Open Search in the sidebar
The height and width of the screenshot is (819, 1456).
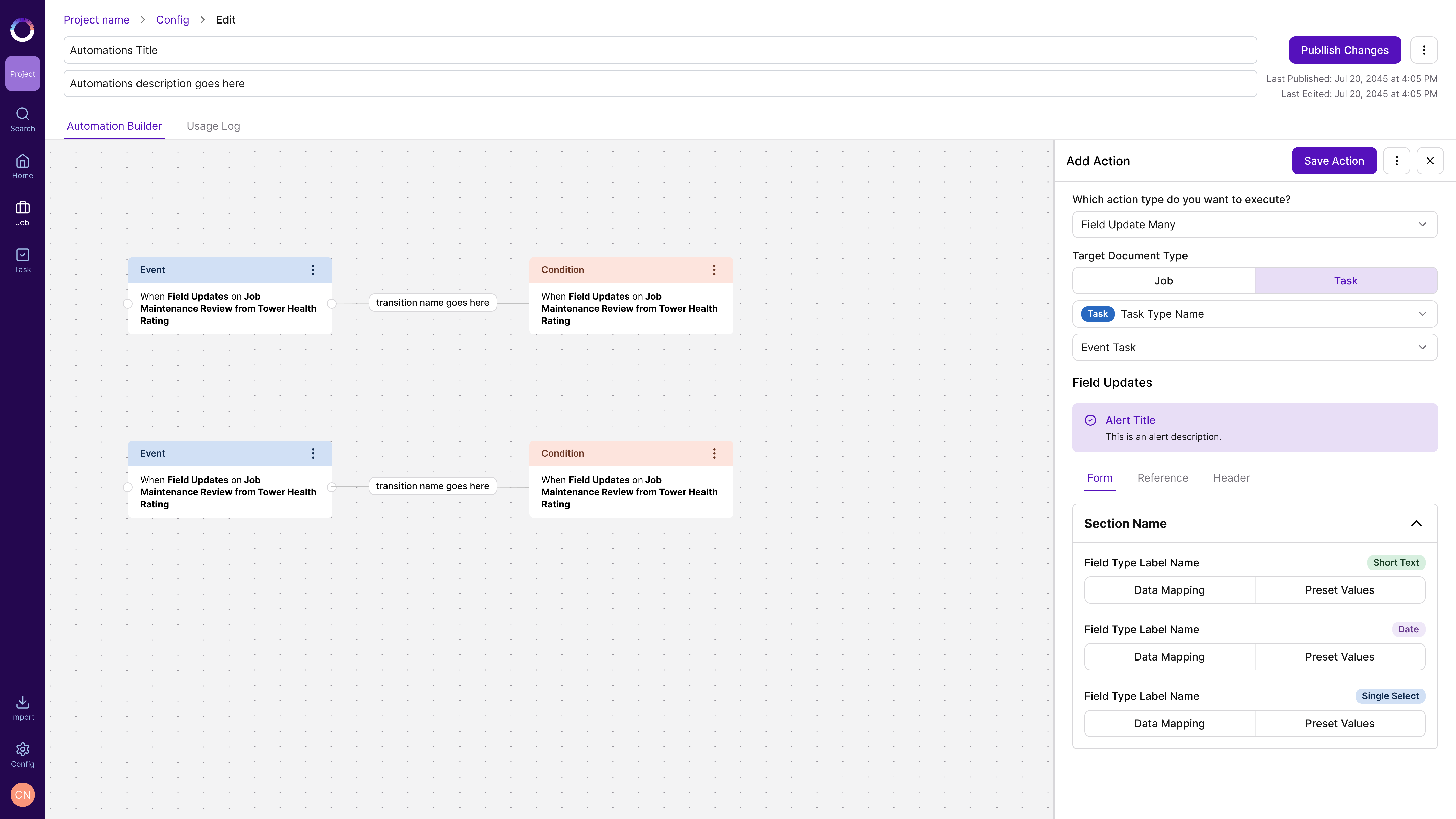(22, 120)
